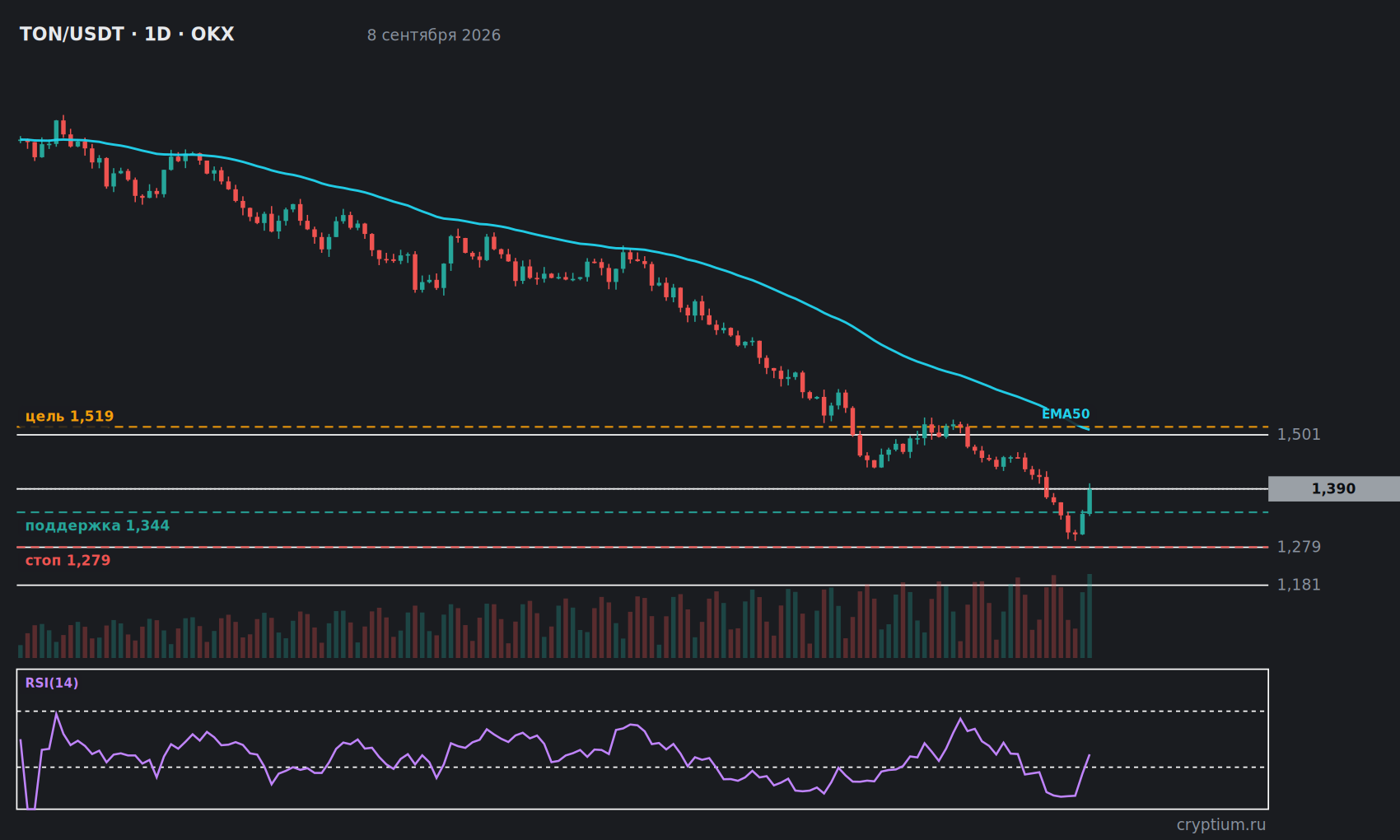Click the 1,181 price axis value
The image size is (1400, 840).
(x=1299, y=585)
